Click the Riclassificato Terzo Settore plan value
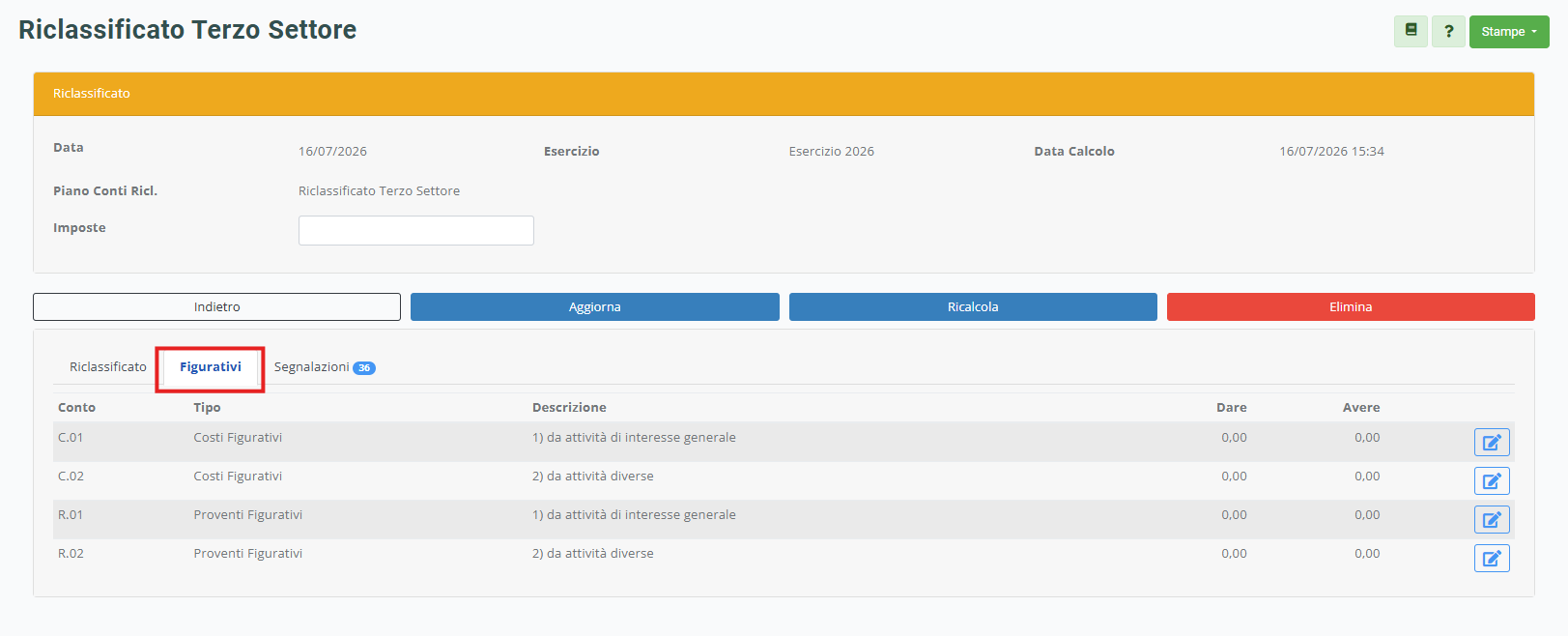This screenshot has height=636, width=1568. (x=379, y=191)
